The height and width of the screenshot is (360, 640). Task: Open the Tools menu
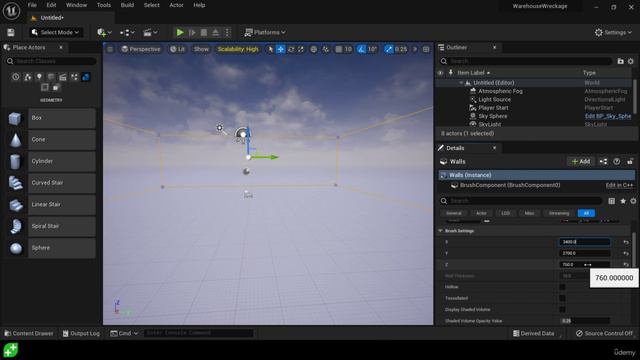(104, 5)
